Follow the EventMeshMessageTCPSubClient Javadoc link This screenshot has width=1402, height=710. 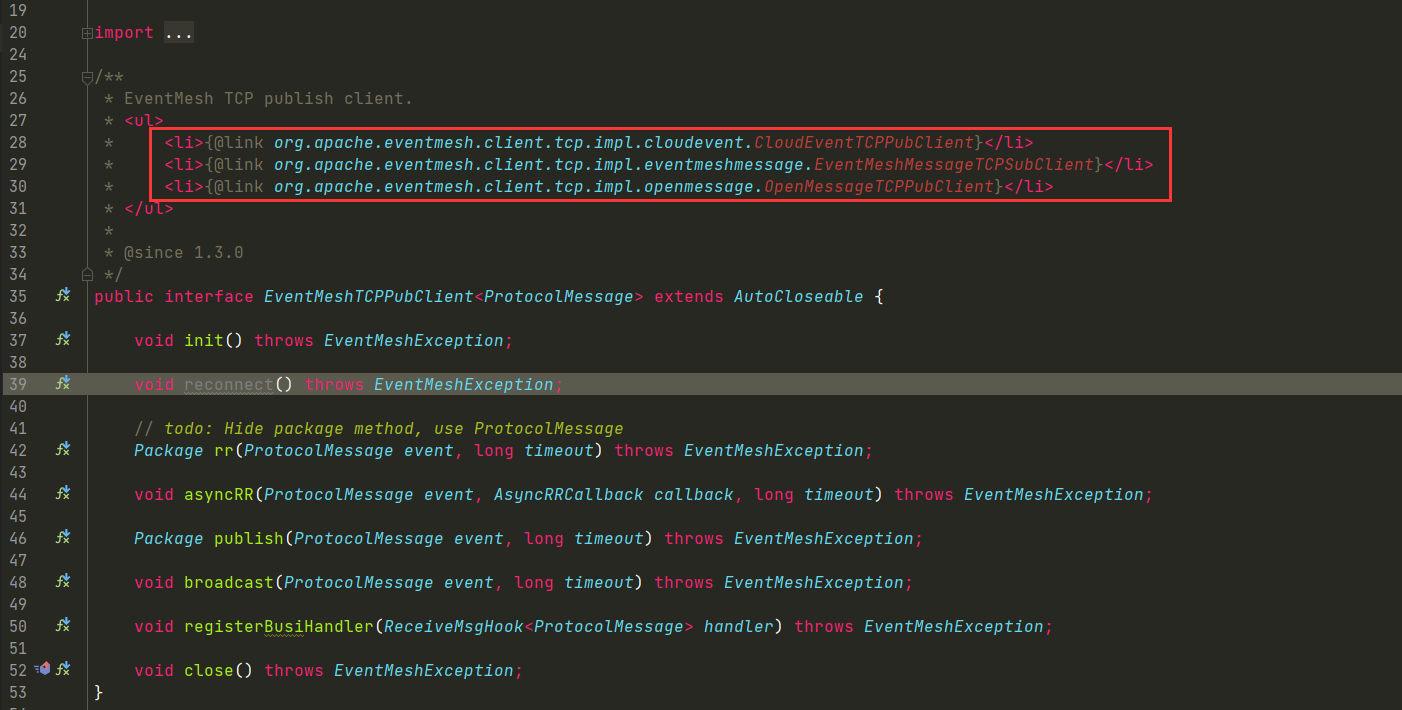(954, 164)
